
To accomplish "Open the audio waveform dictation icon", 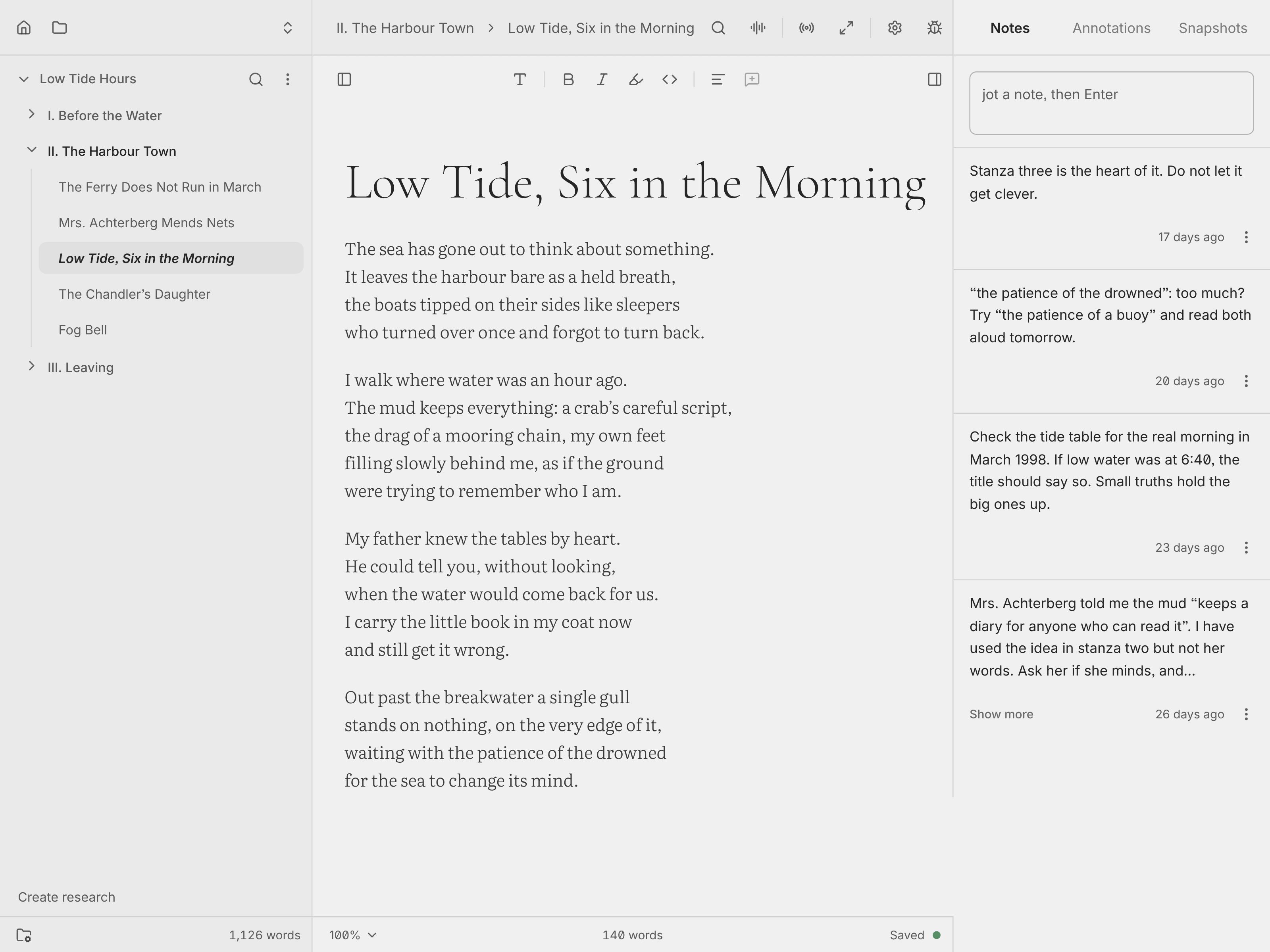I will 758,27.
